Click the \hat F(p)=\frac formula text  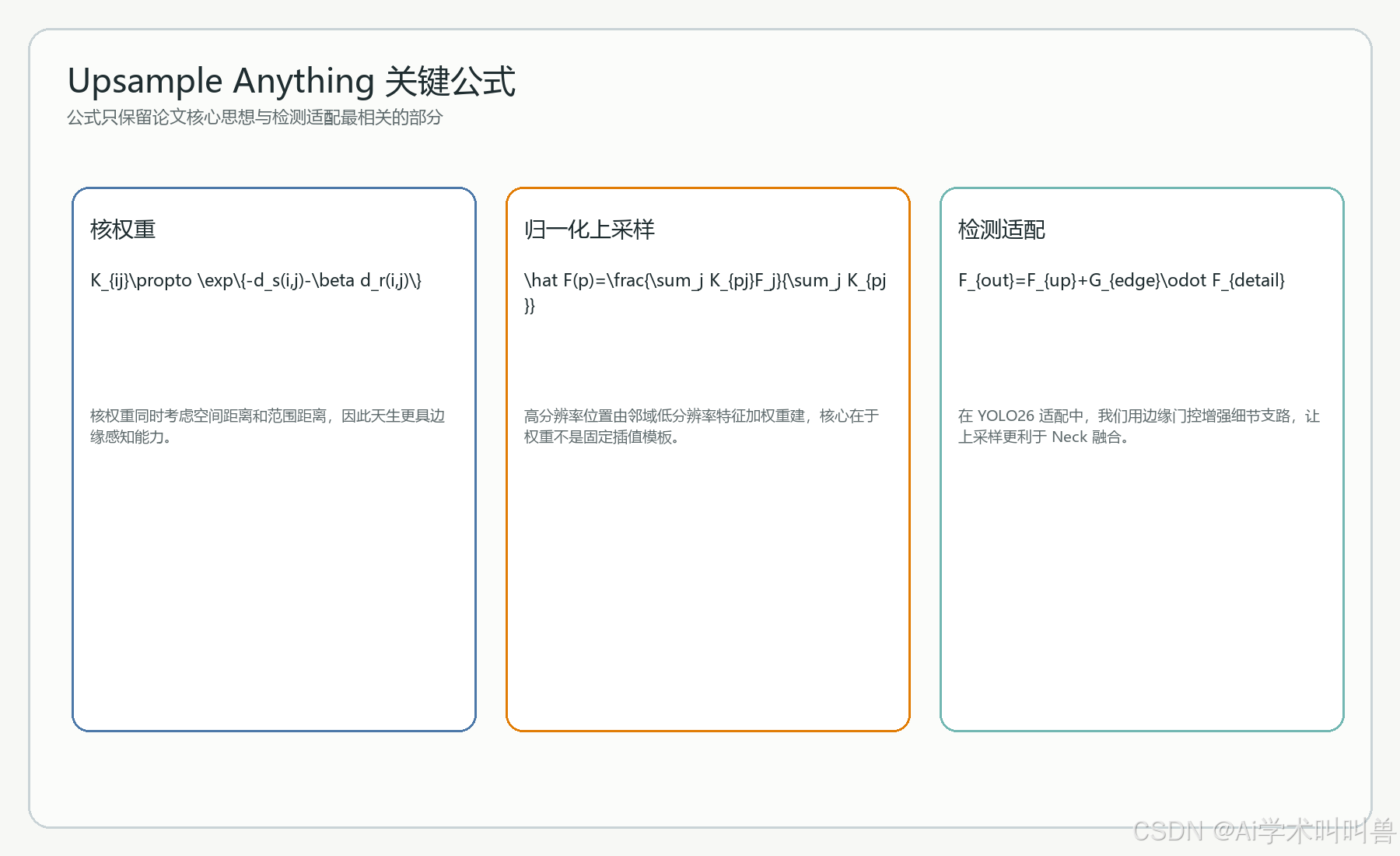(x=705, y=293)
